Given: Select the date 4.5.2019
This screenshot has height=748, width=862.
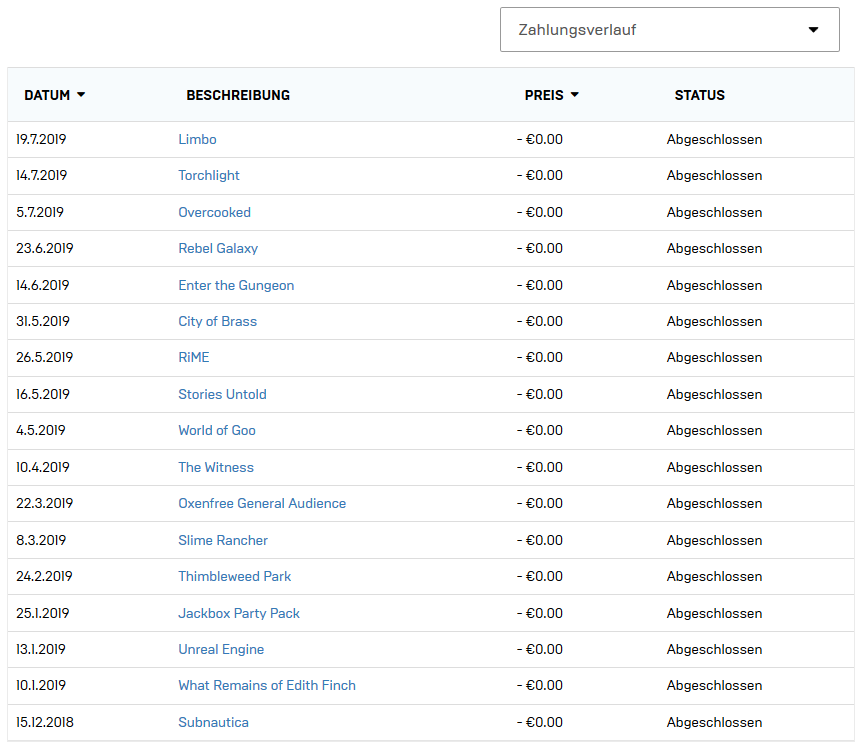Looking at the screenshot, I should pos(41,431).
